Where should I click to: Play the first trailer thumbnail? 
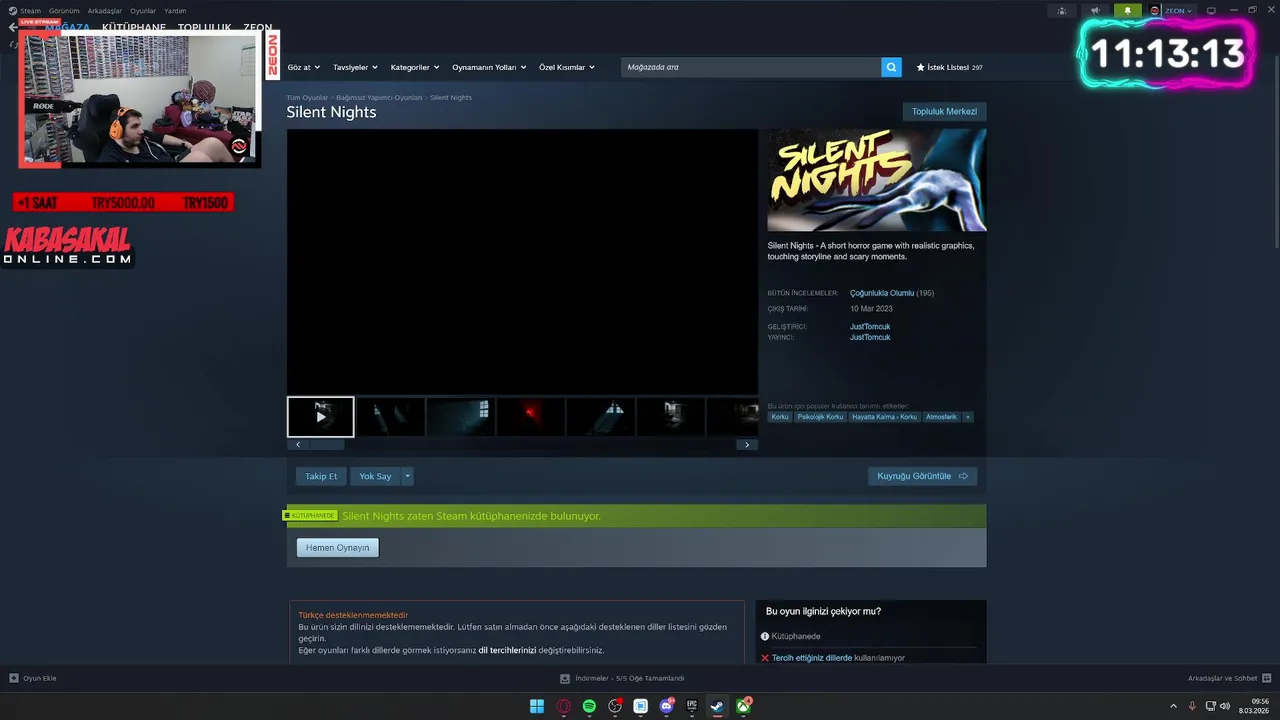click(x=321, y=417)
